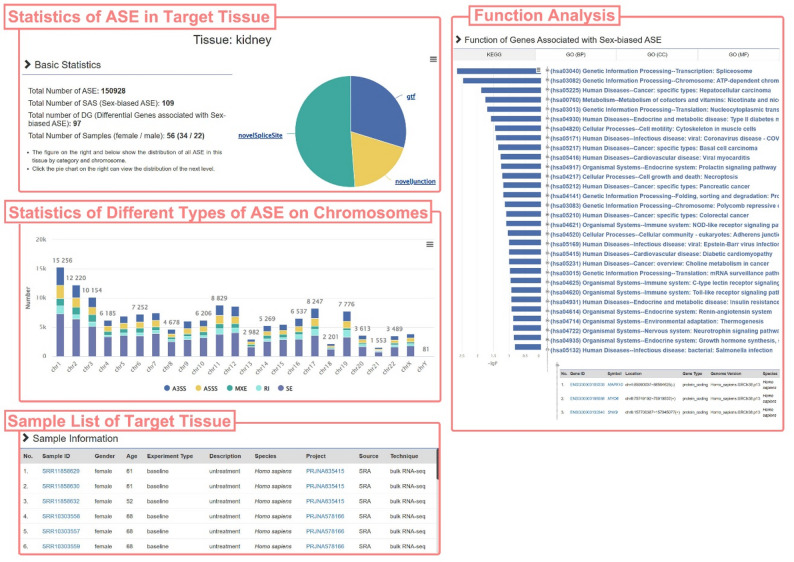Switch to the GO (BP) tab

coord(576,54)
